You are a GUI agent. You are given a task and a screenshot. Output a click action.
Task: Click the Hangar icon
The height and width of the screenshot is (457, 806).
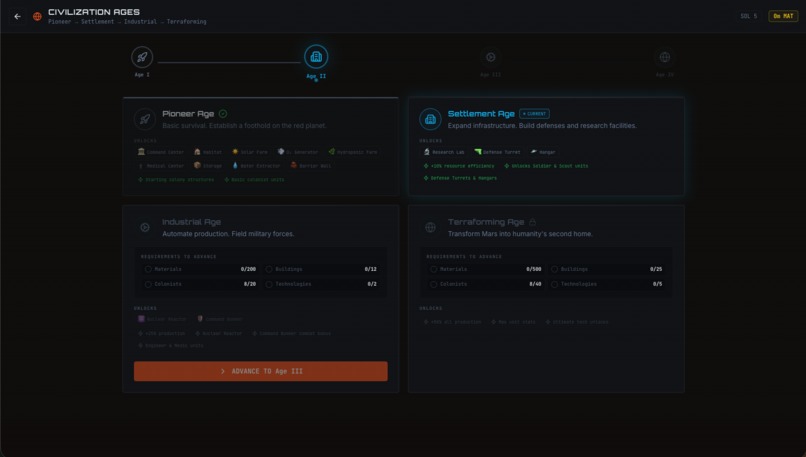pos(534,152)
